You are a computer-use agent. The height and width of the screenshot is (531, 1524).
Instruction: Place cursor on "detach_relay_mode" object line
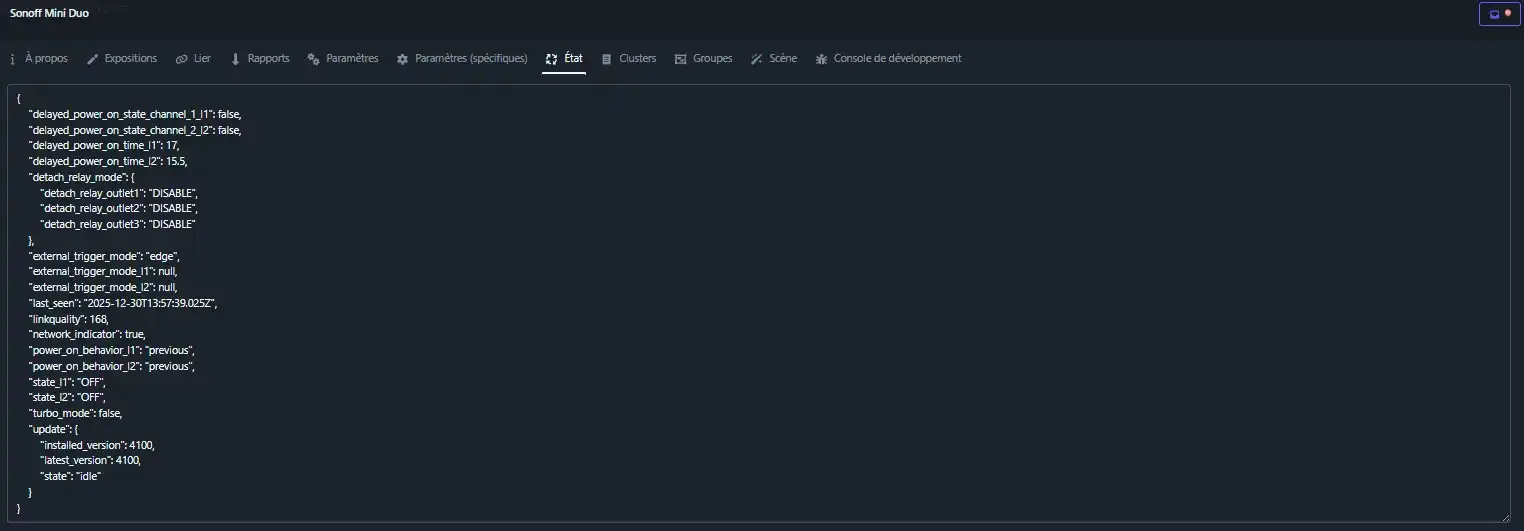(82, 177)
